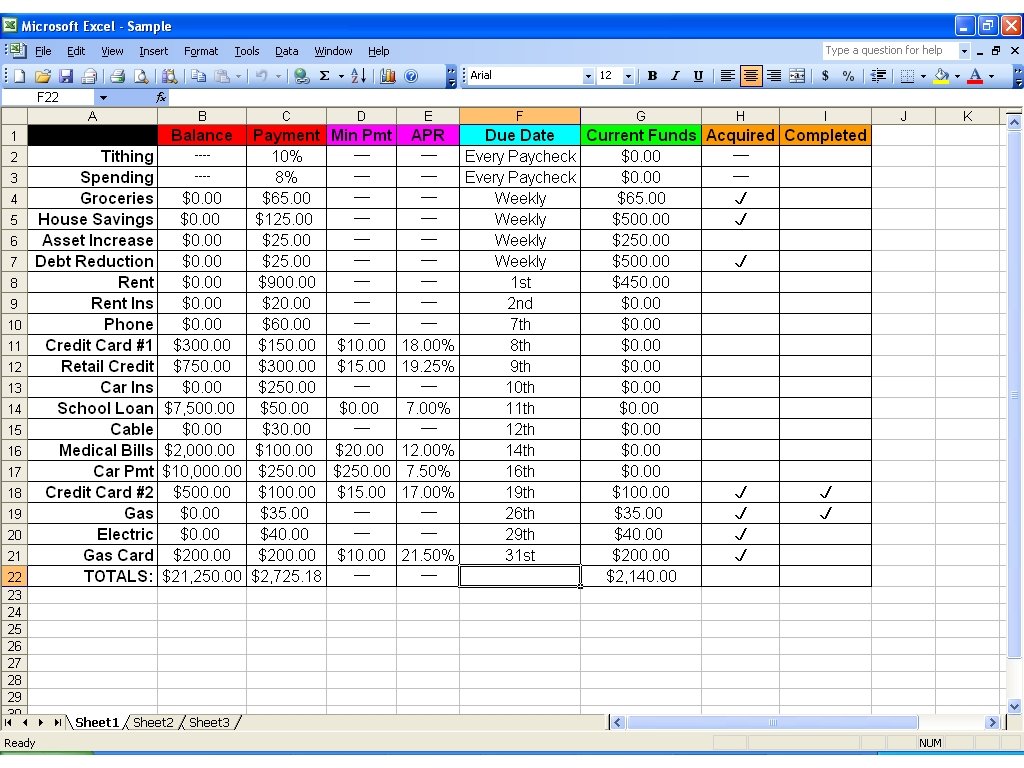Insert a hyperlink with the globe icon

click(301, 76)
